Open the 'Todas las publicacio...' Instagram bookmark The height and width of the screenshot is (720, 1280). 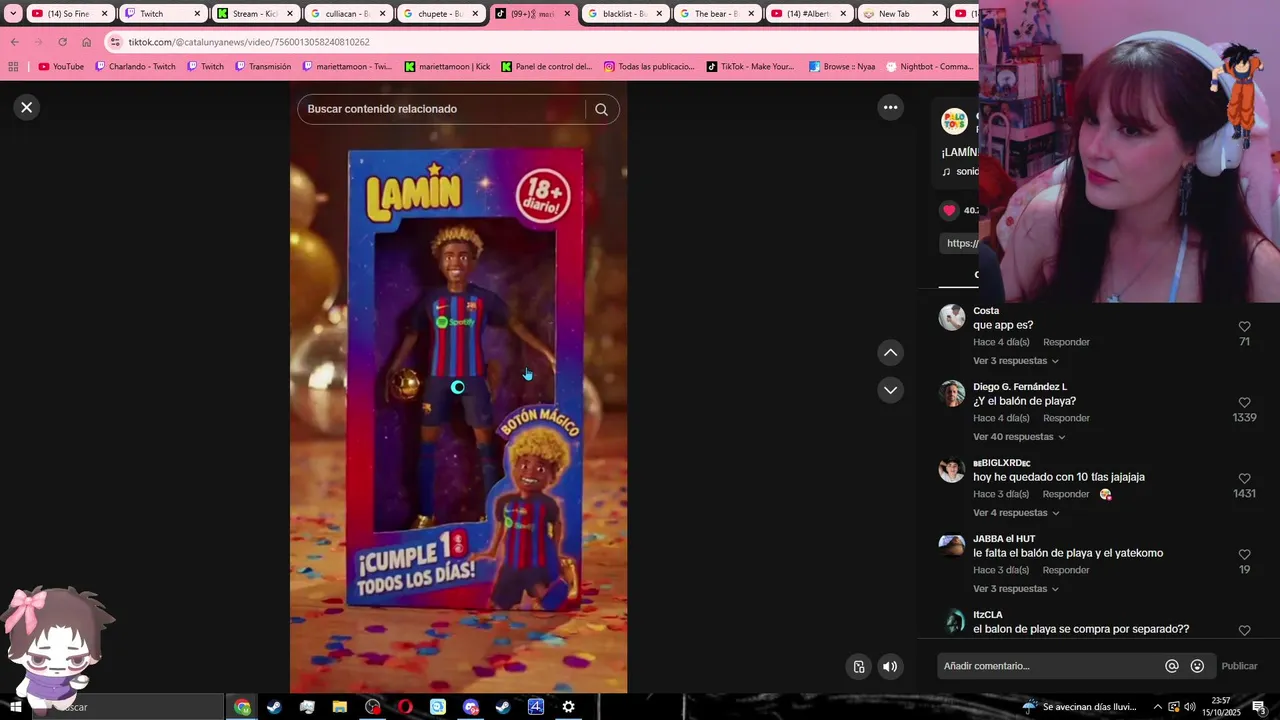pyautogui.click(x=649, y=67)
